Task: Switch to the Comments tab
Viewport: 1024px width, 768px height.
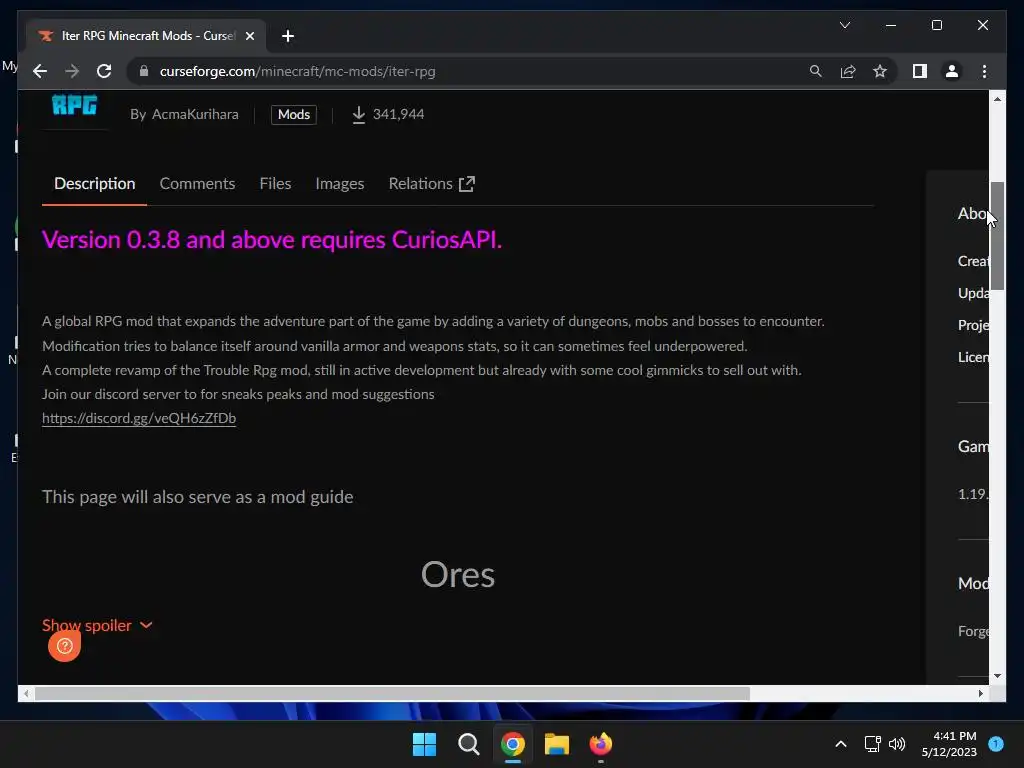Action: (197, 184)
